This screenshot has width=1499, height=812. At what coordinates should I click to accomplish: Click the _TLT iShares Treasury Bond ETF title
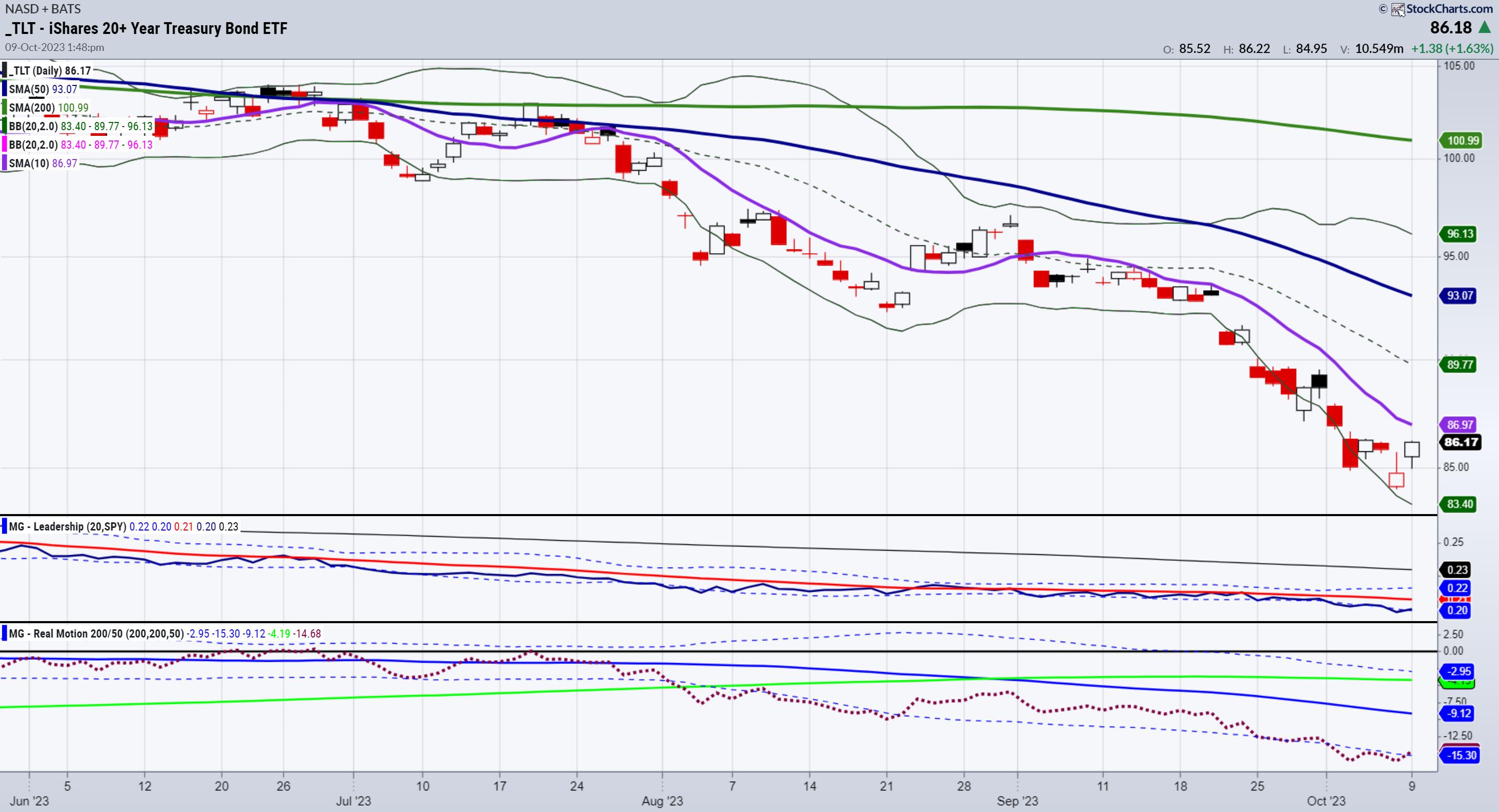pyautogui.click(x=147, y=28)
